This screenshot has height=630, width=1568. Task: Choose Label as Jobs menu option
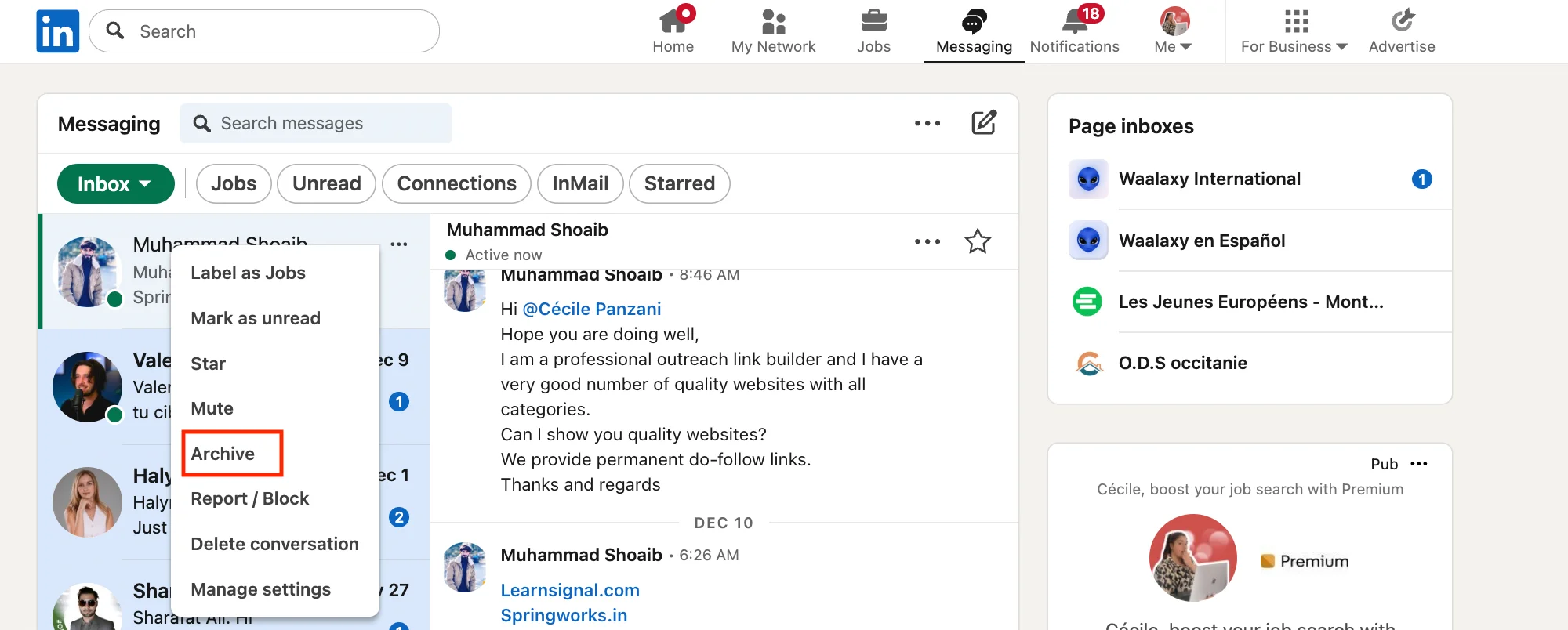coord(249,273)
